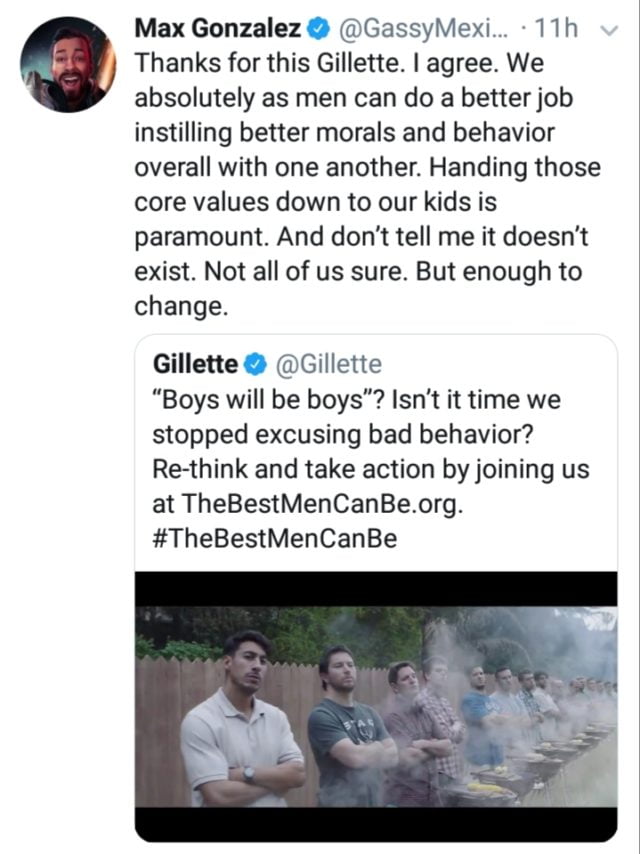Select the Gillette bold display name
Screen dimensions: 640x854
coord(195,364)
